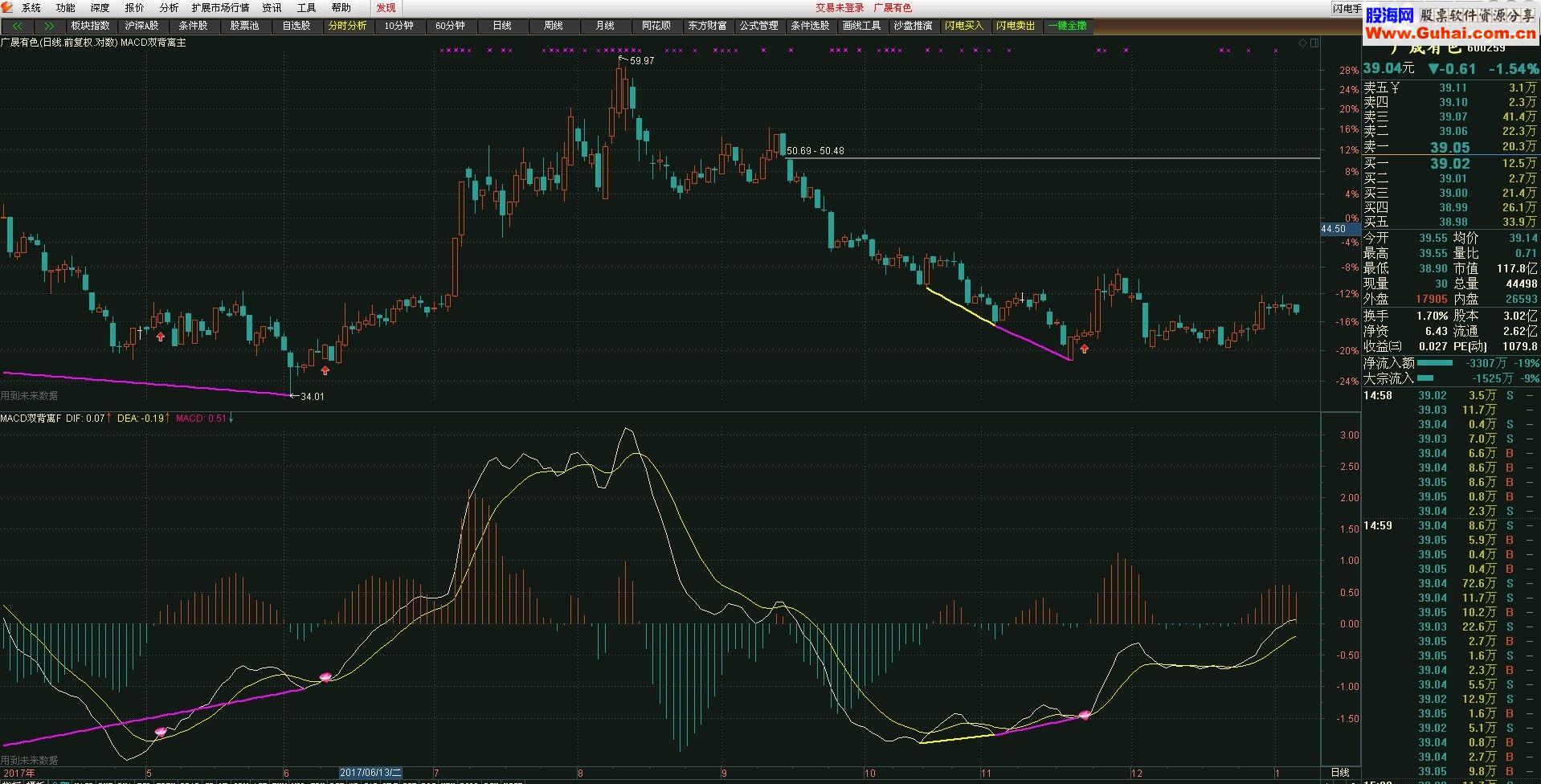The image size is (1541, 784).
Task: Click the panel layout icon above price axis
Action: click(1314, 43)
